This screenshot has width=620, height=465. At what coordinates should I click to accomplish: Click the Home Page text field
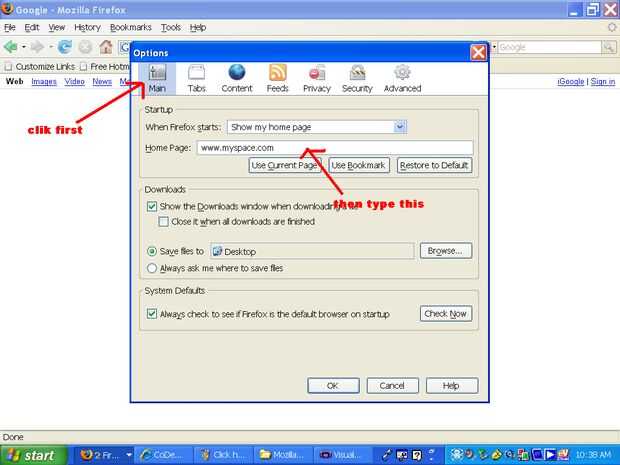coord(335,148)
